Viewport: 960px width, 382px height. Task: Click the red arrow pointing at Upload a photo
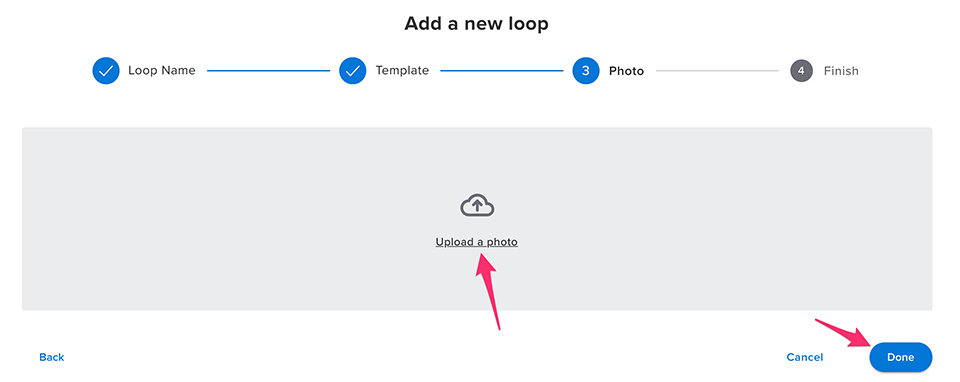click(490, 292)
